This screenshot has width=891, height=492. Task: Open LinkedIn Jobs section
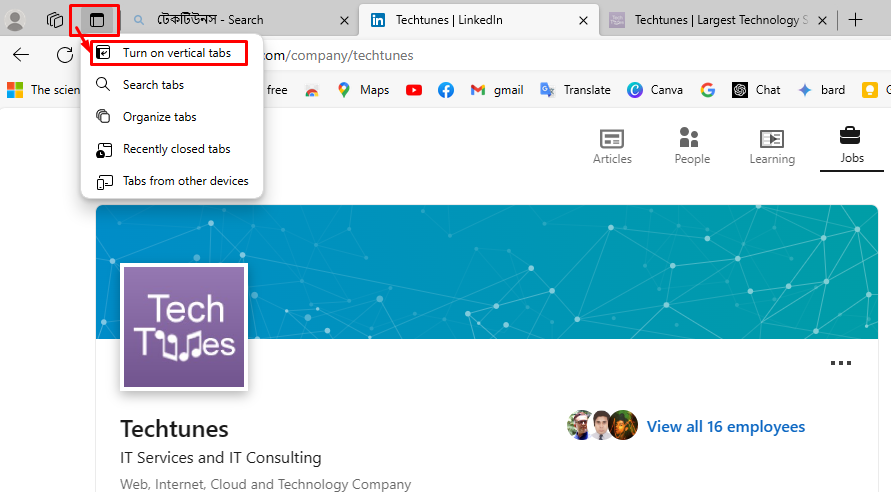[851, 147]
